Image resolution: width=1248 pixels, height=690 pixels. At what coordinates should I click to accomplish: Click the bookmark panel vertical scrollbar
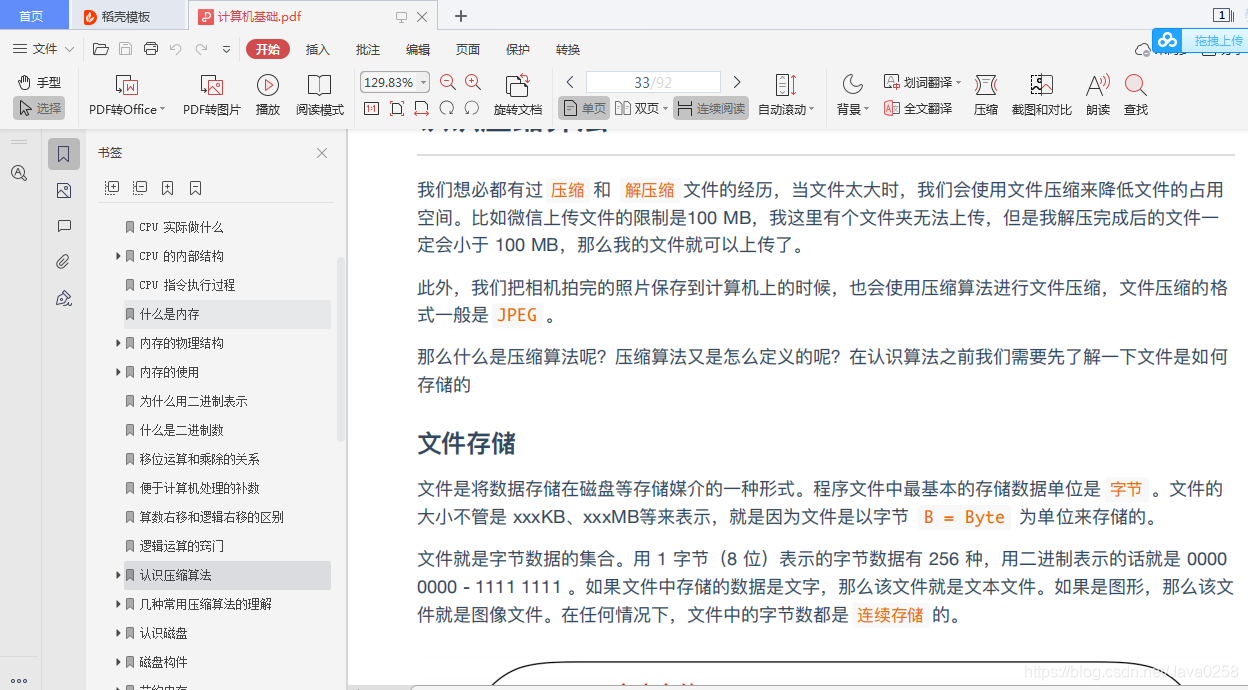[341, 349]
